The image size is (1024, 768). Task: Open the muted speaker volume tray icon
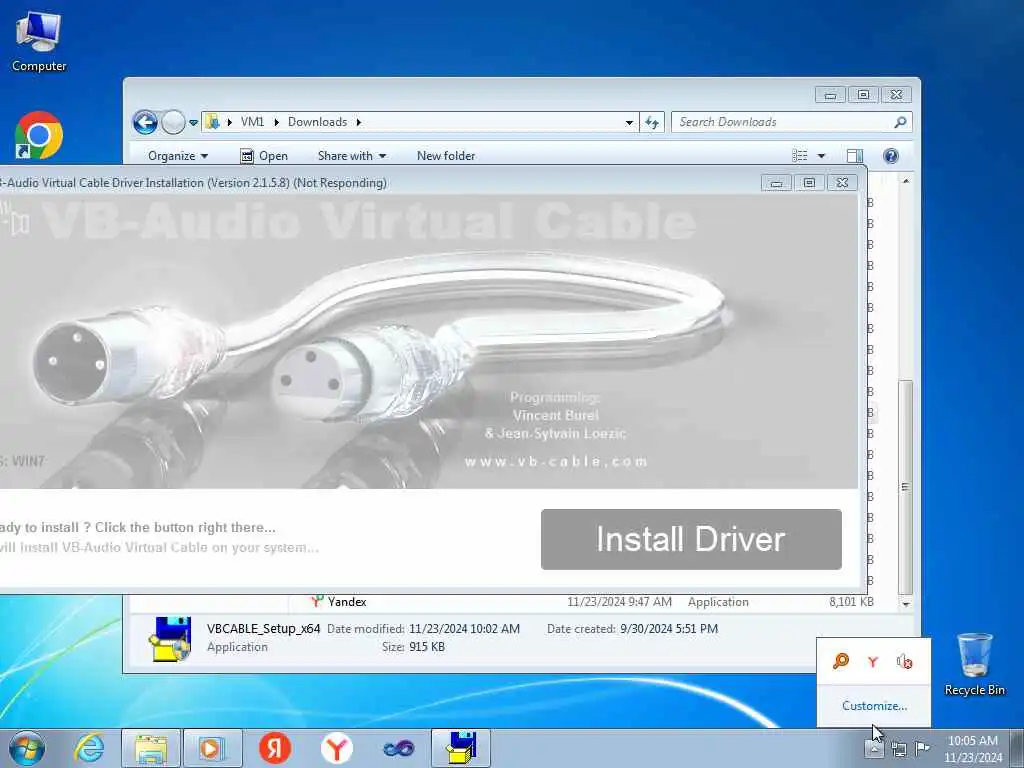point(904,662)
